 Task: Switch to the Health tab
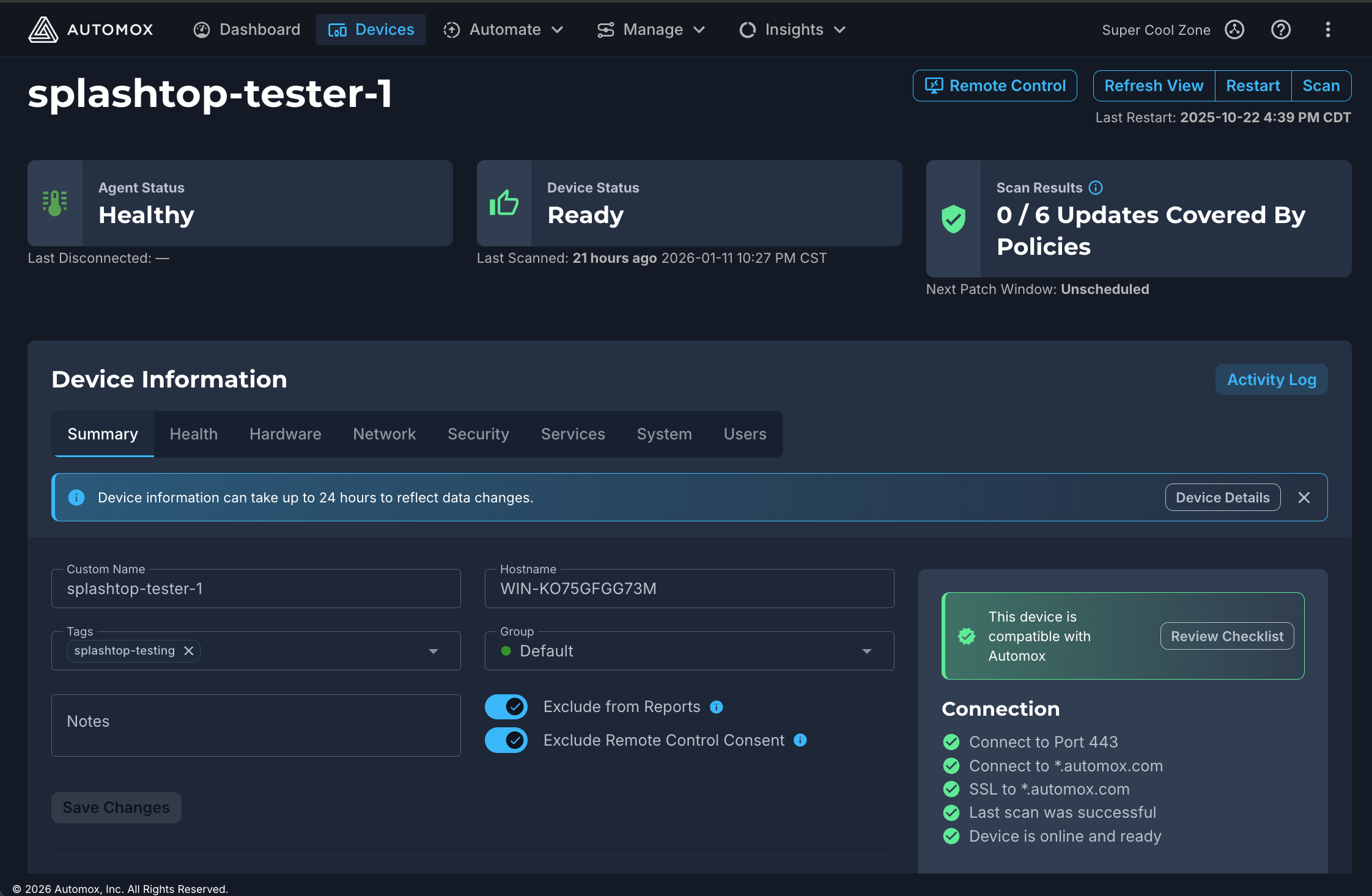click(194, 434)
